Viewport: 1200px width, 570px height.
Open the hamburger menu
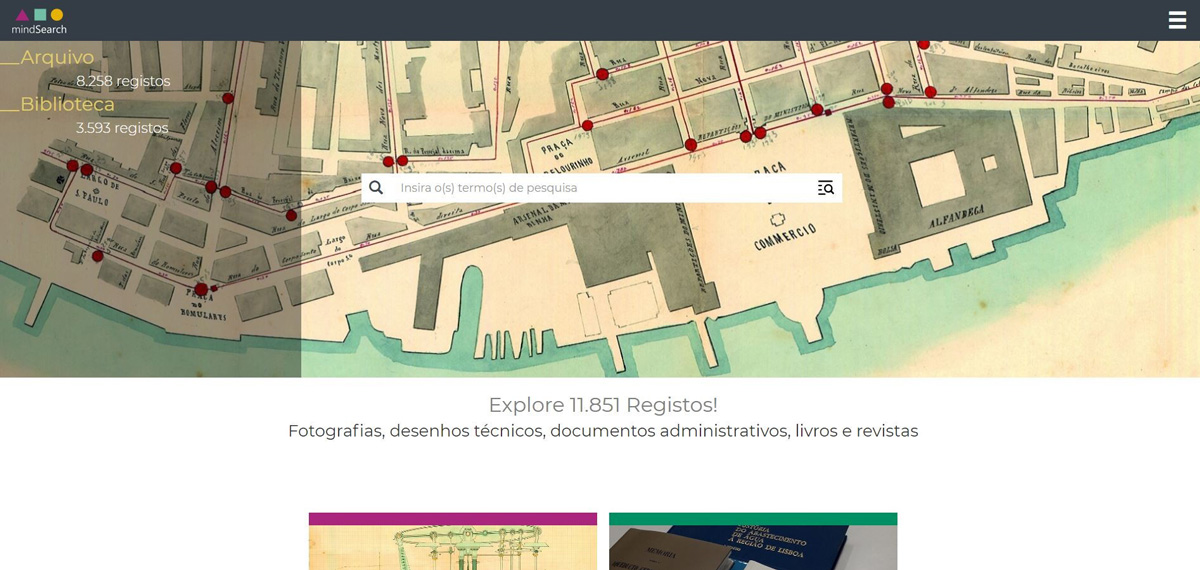tap(1177, 20)
